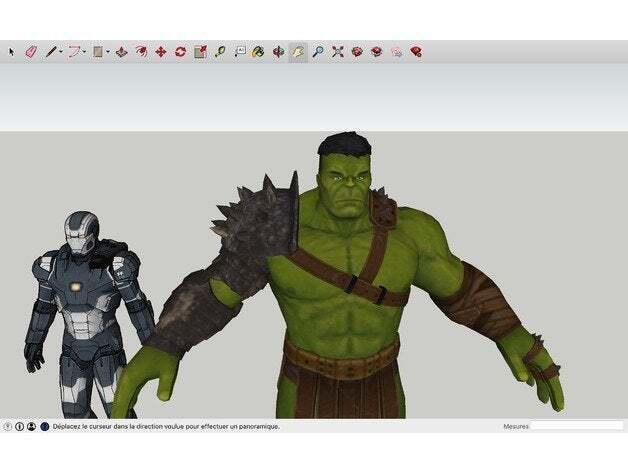628x472 pixels.
Task: Open the Instructor help status icon
Action: [x=45, y=427]
